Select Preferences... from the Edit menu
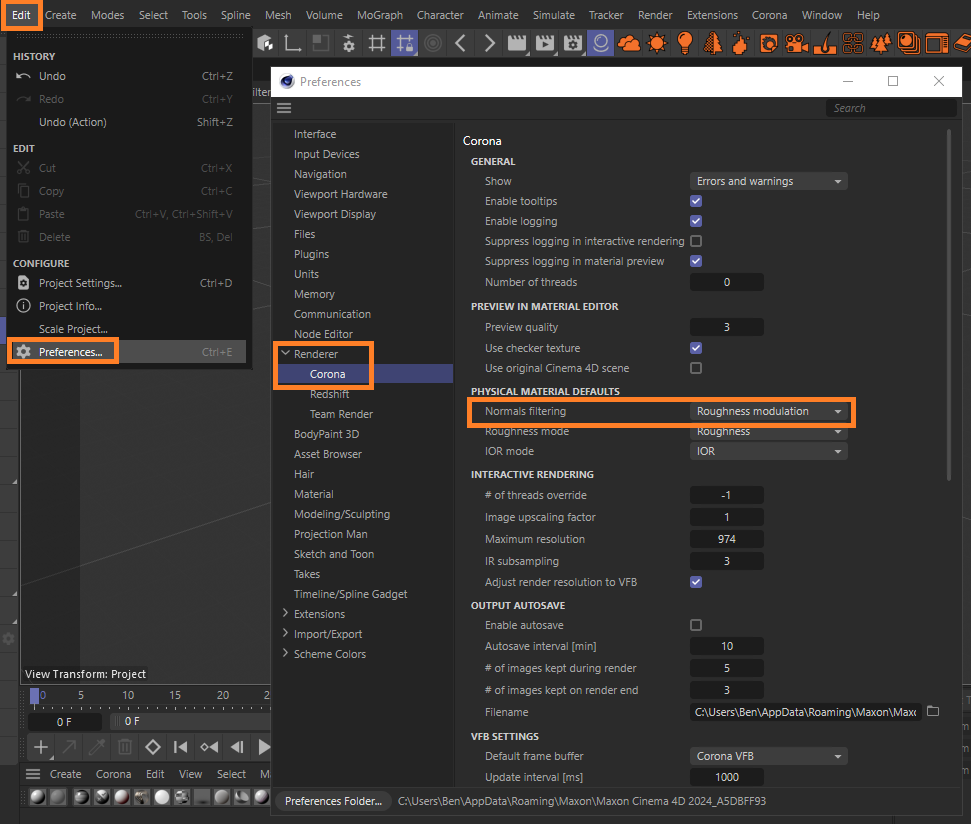 [x=126, y=352]
